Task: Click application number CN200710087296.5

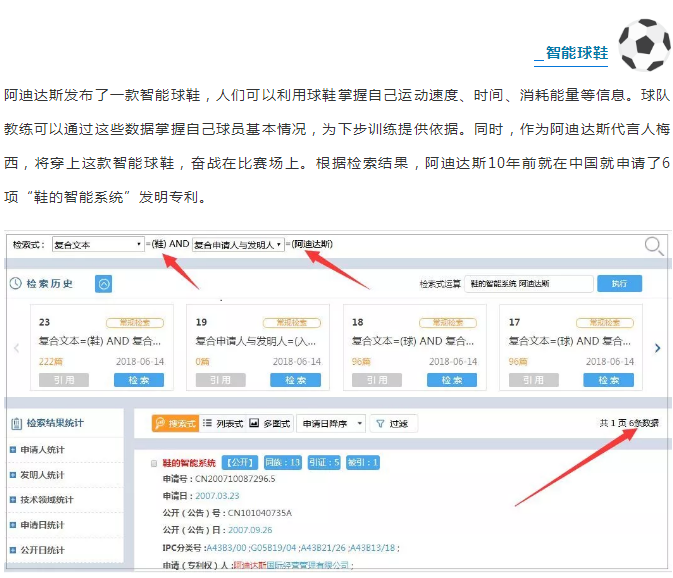Action: click(x=235, y=479)
